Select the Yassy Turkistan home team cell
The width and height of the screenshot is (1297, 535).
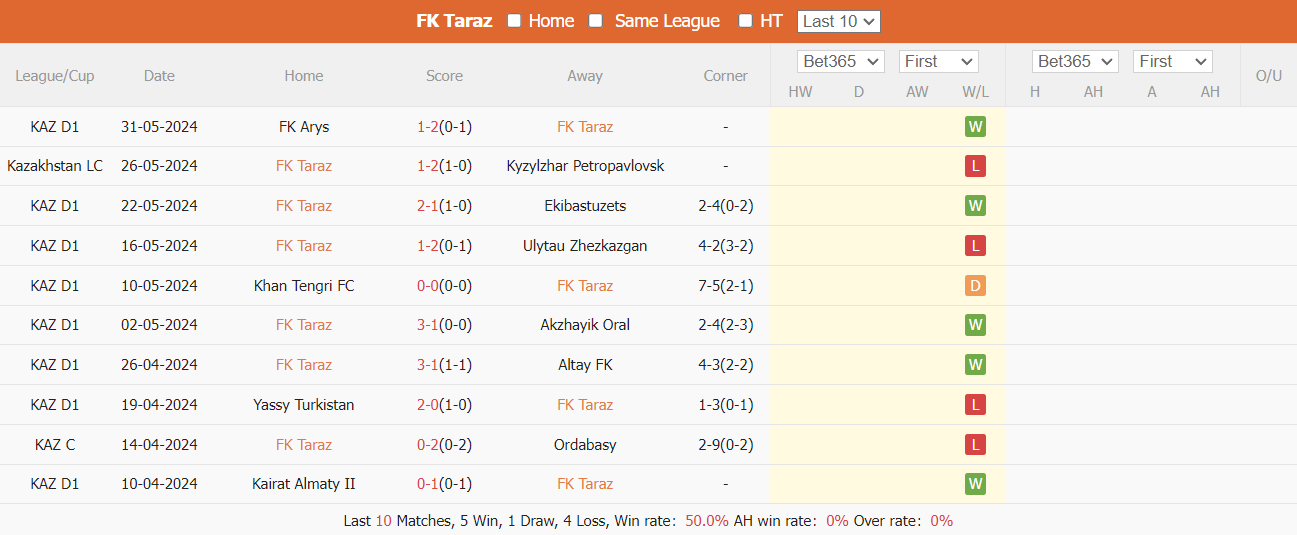coord(304,405)
